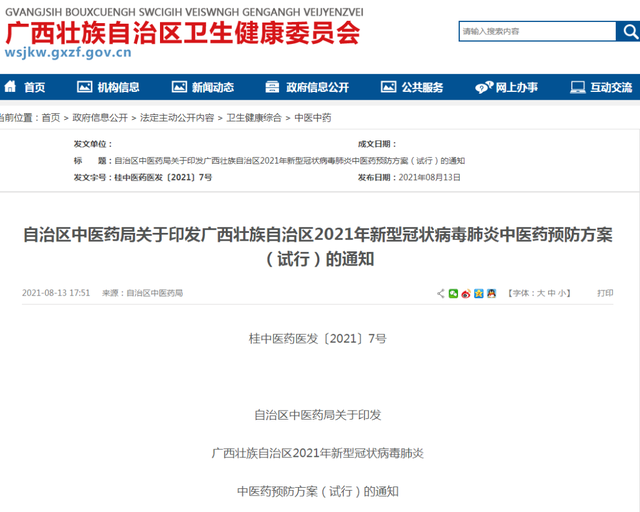Set font size to 中

point(551,293)
